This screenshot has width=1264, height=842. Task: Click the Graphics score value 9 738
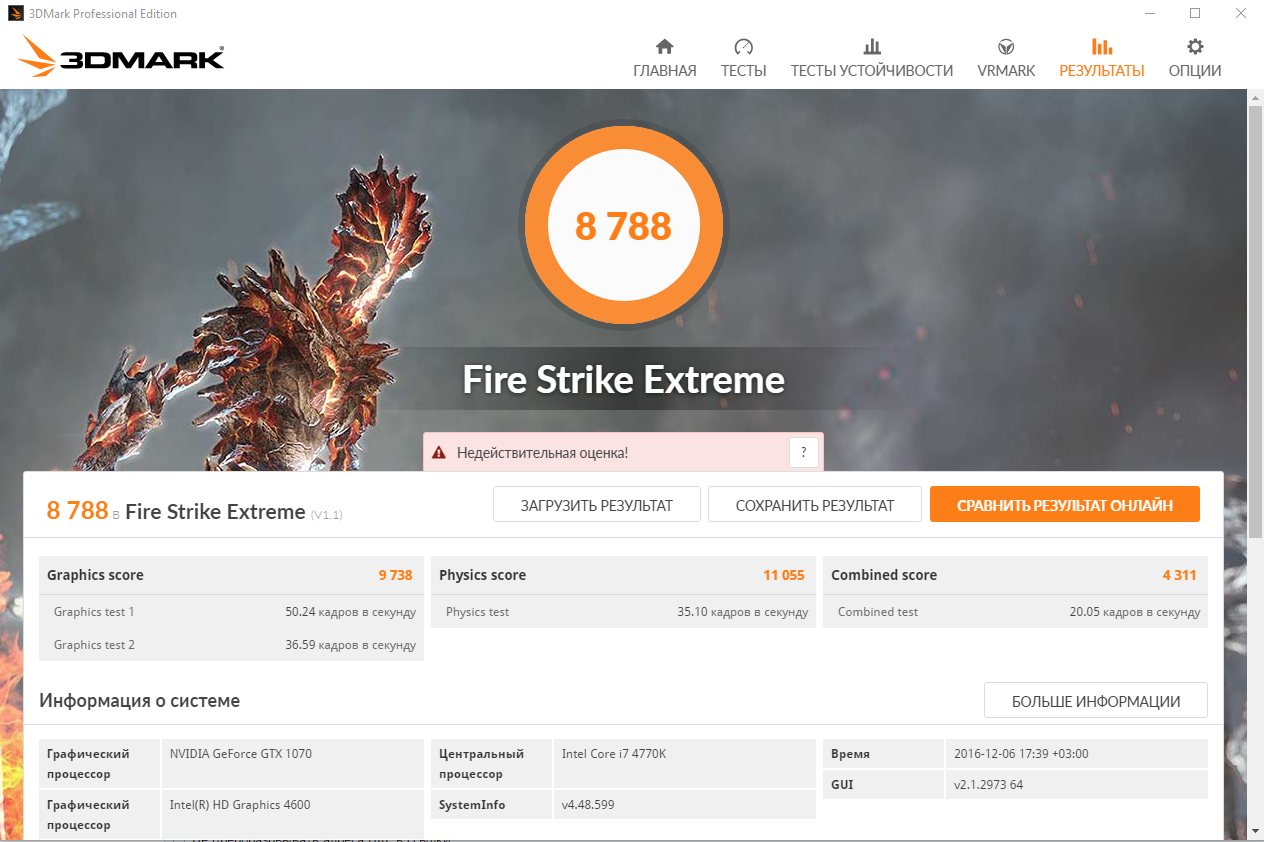click(395, 575)
